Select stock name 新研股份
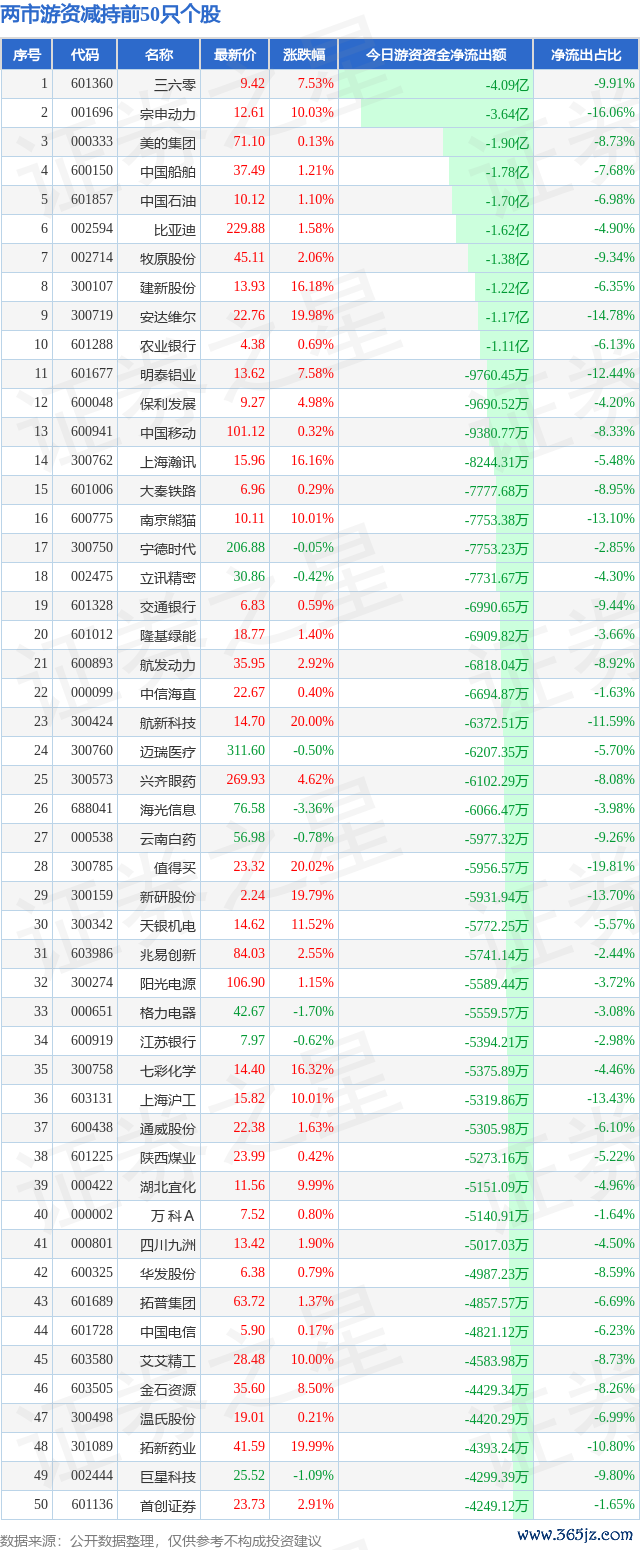 (168, 896)
